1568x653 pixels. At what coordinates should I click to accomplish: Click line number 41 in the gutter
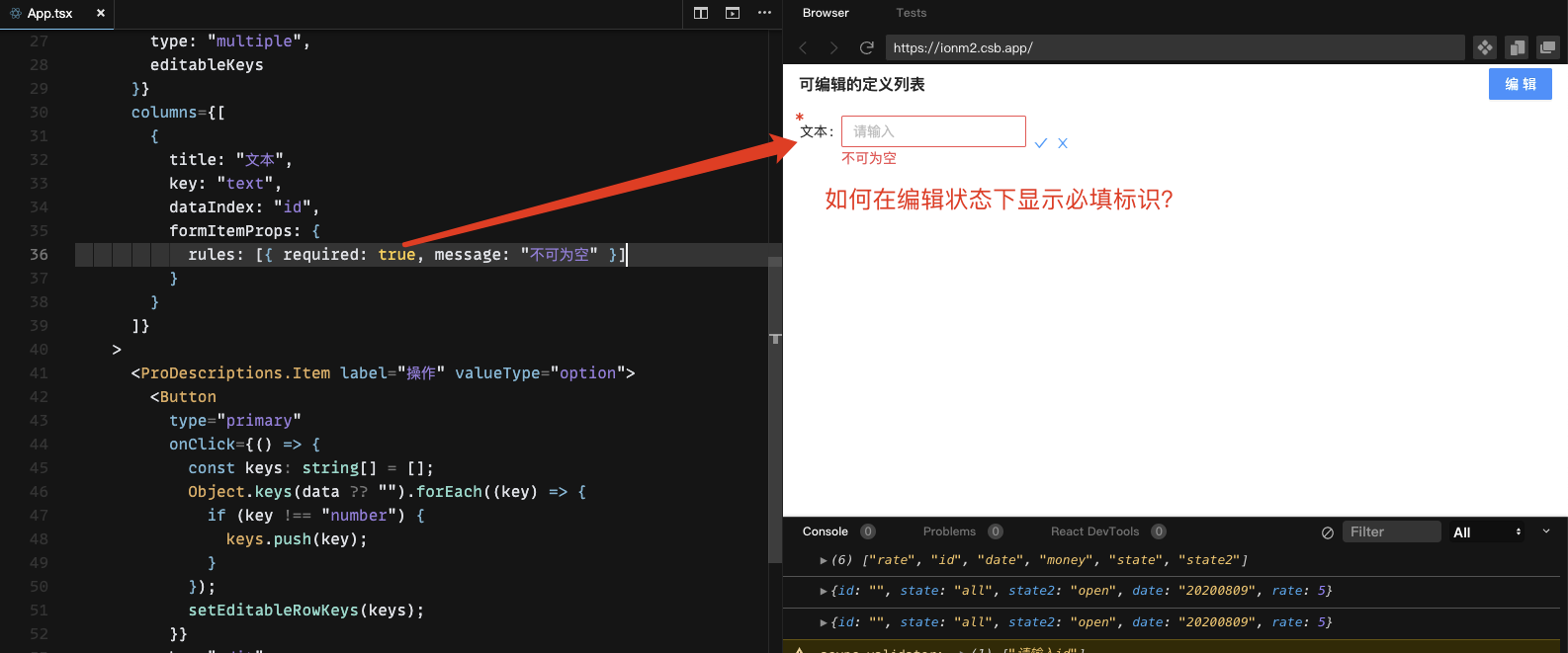coord(39,373)
